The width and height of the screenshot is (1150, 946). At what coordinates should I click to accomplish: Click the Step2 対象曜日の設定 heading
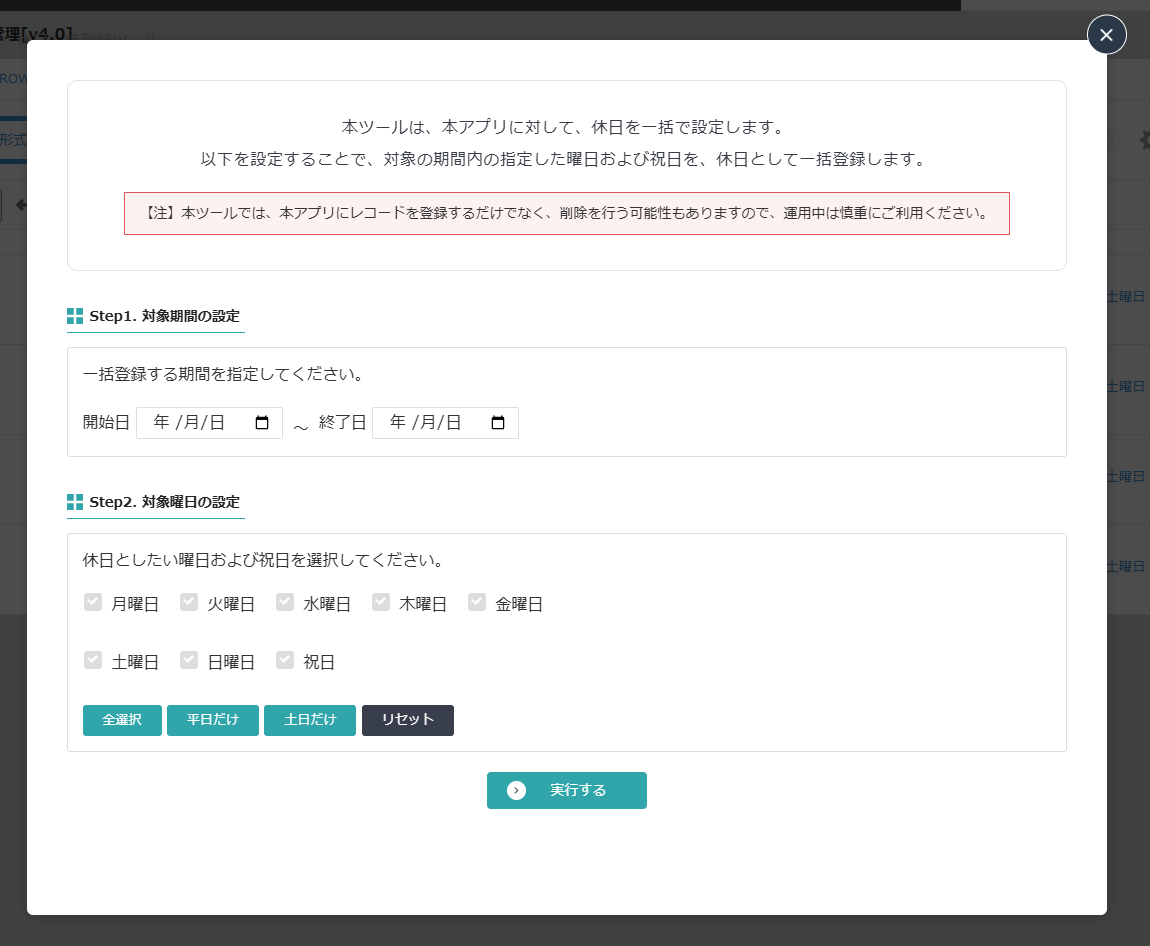coord(164,502)
